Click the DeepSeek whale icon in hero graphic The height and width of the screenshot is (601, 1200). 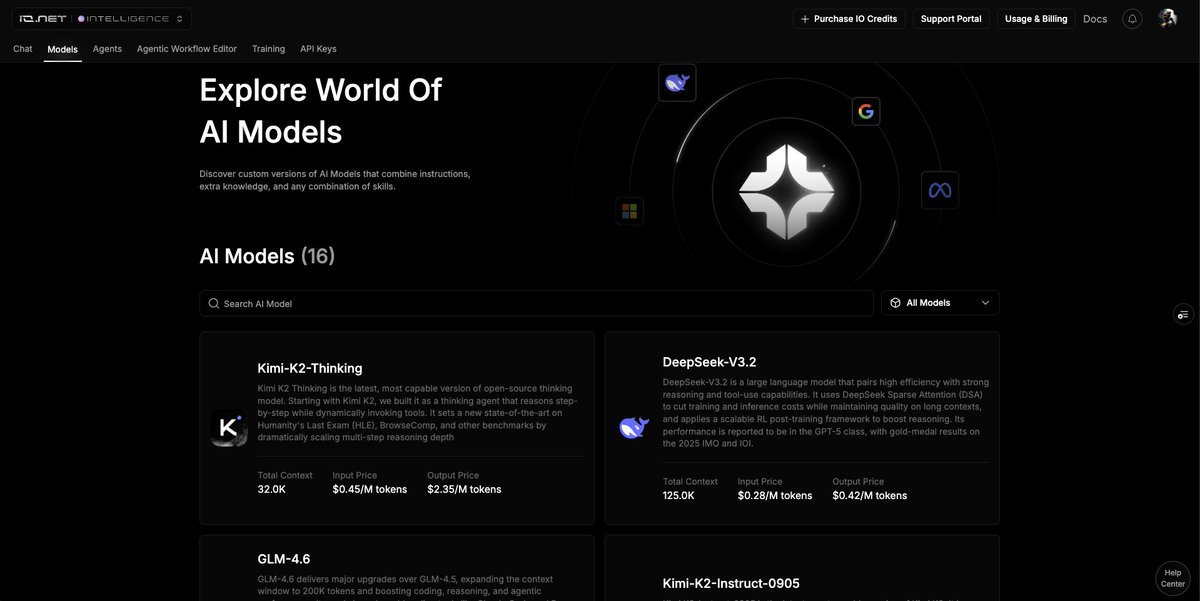coord(677,83)
